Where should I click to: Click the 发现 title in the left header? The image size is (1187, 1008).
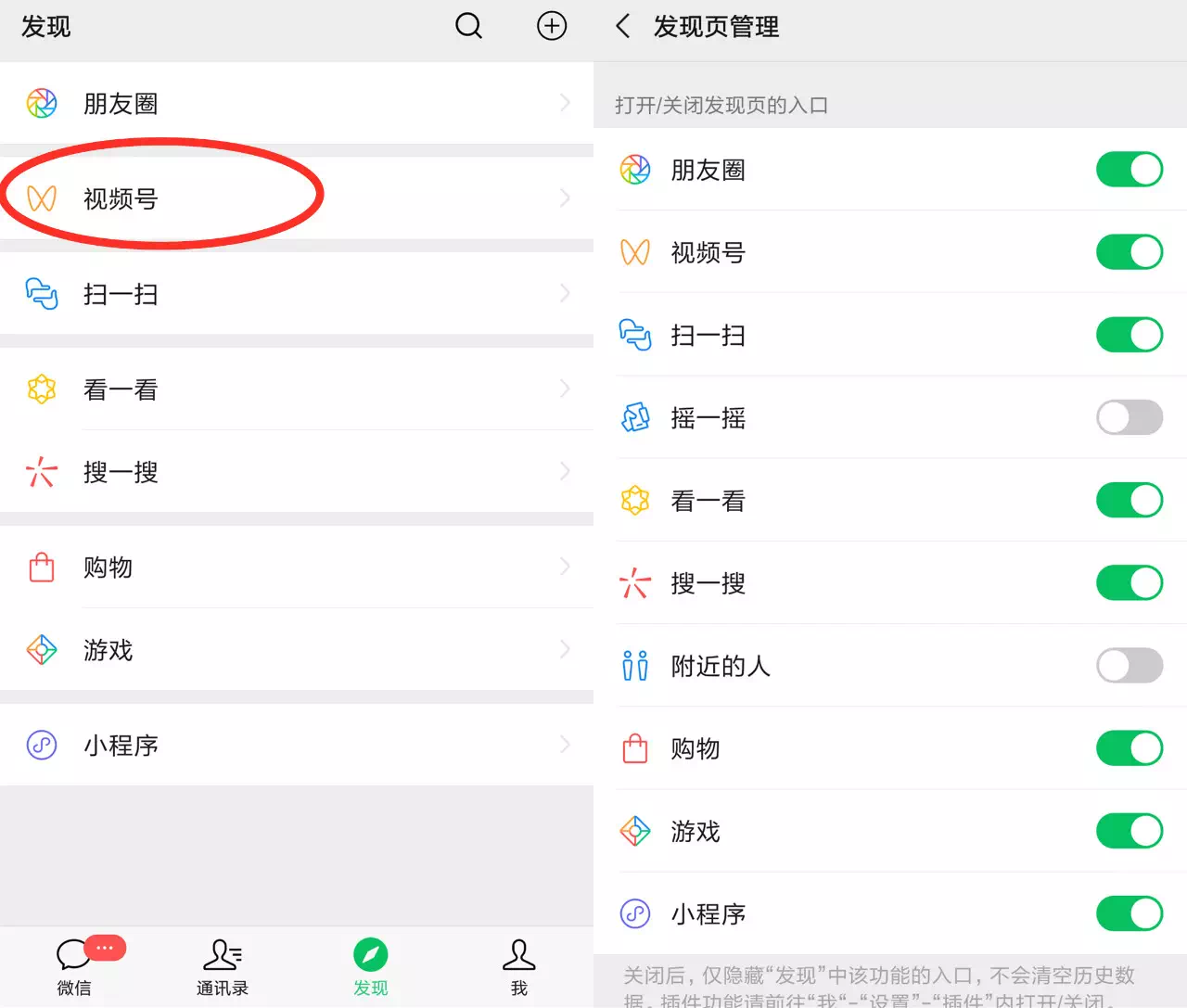[46, 27]
